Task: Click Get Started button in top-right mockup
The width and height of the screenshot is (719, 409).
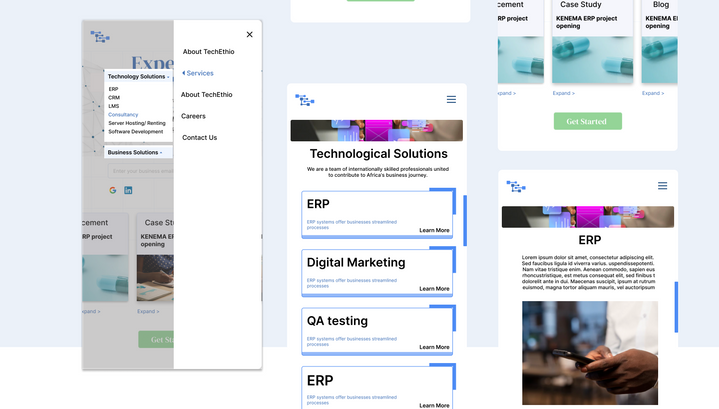Action: tap(588, 121)
